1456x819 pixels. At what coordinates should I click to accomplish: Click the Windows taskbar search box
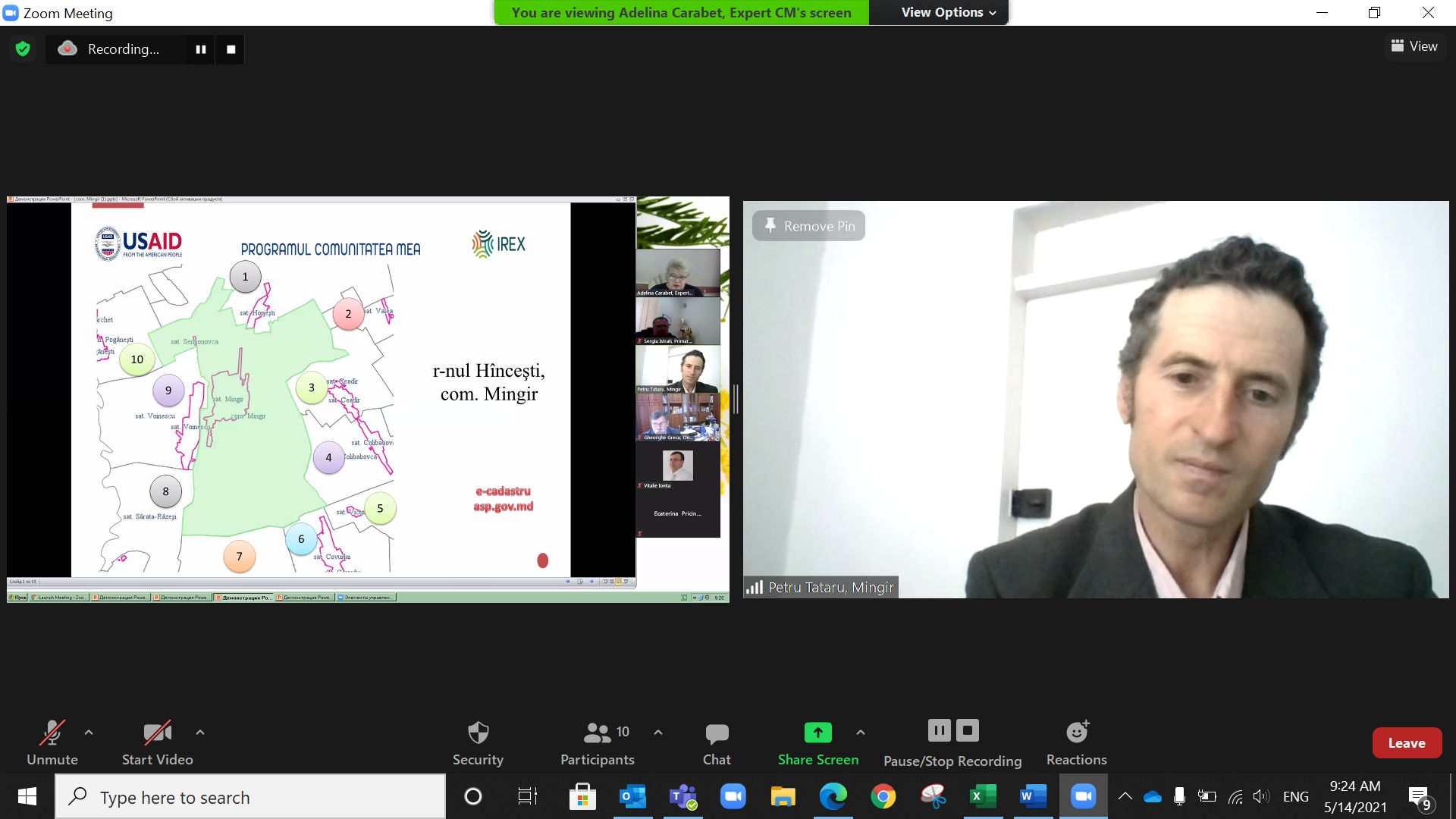click(x=250, y=797)
